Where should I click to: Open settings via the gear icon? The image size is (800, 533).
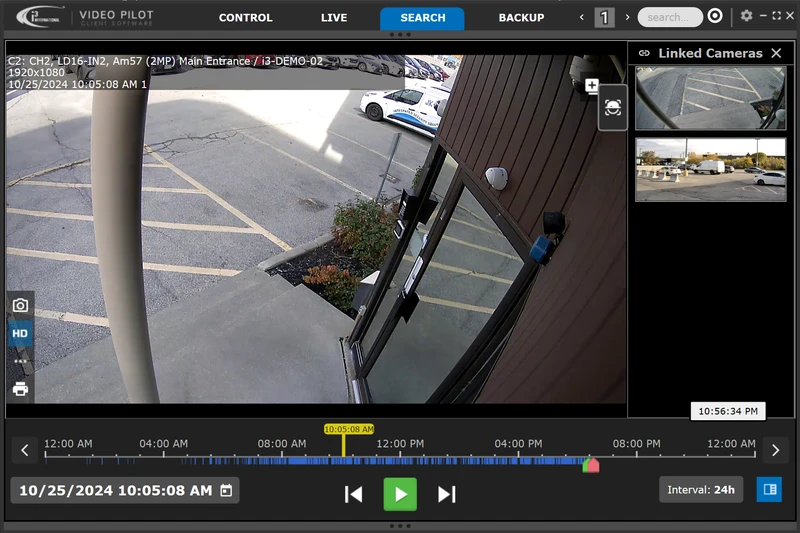point(746,16)
